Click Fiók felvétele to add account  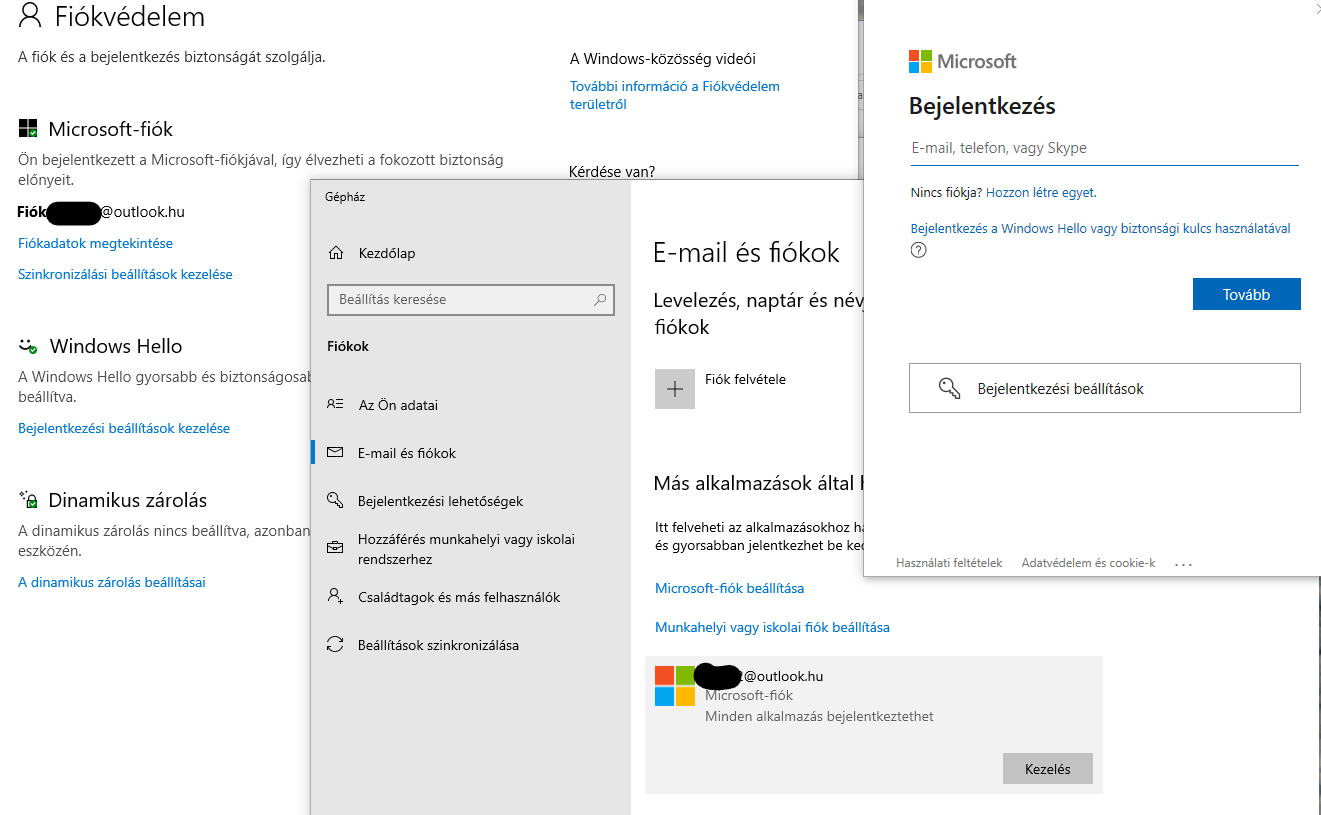point(745,379)
